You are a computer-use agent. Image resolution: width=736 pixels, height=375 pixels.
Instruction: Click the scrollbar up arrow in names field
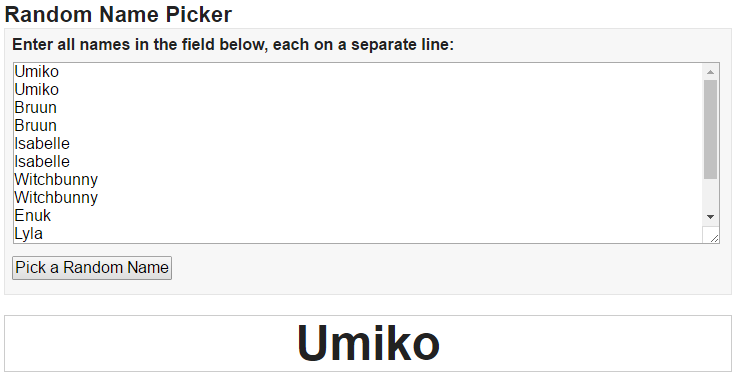coord(710,72)
